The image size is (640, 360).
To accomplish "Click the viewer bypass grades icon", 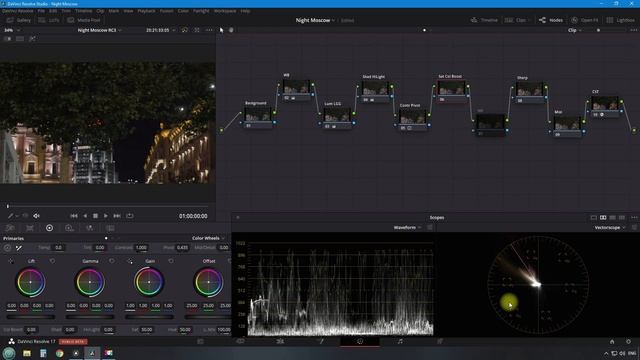I will [x=184, y=30].
